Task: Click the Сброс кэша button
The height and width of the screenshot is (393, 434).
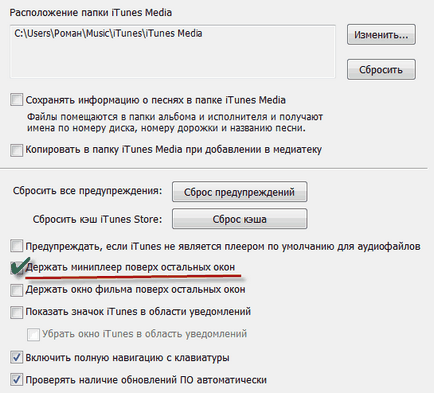Action: tap(239, 219)
